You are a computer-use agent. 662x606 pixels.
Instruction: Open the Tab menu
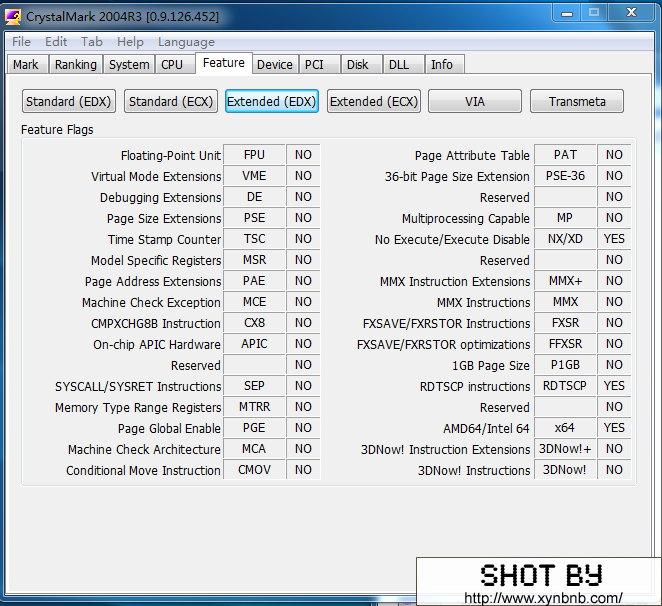(92, 42)
